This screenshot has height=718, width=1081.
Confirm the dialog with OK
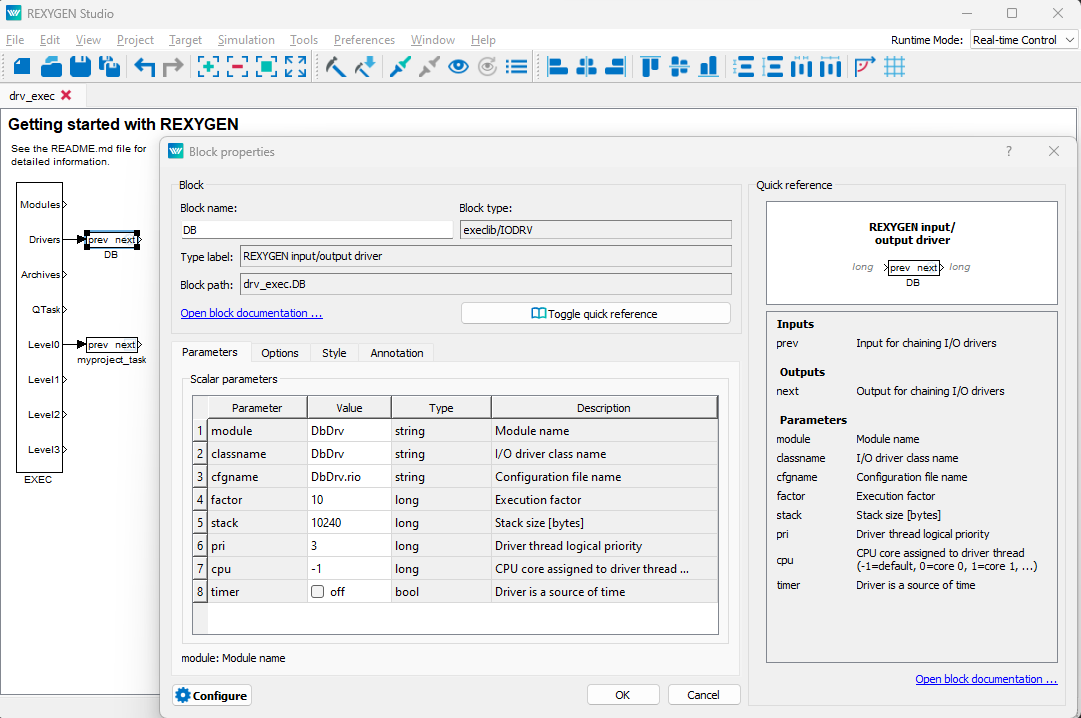(623, 695)
